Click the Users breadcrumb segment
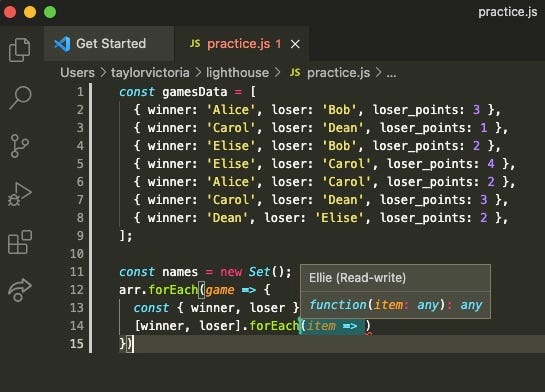The image size is (545, 392). (77, 73)
